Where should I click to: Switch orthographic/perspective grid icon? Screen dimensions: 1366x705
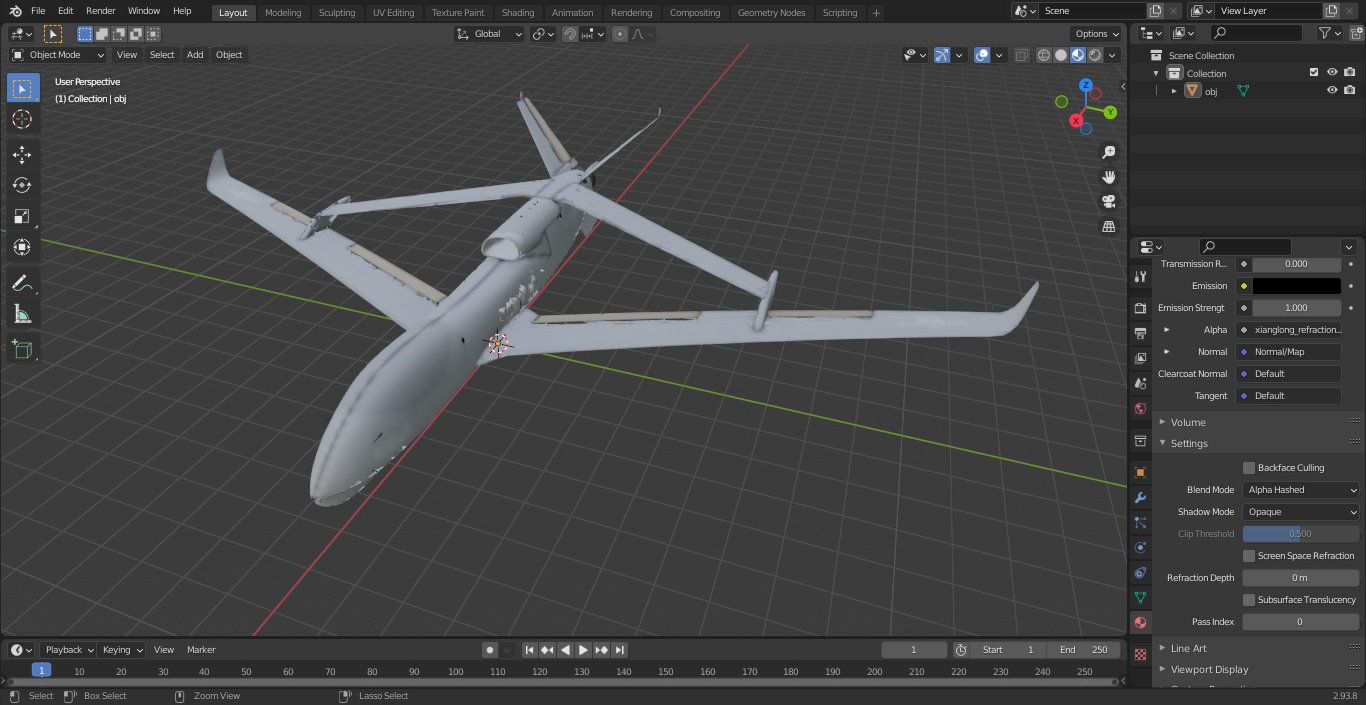pyautogui.click(x=1108, y=227)
